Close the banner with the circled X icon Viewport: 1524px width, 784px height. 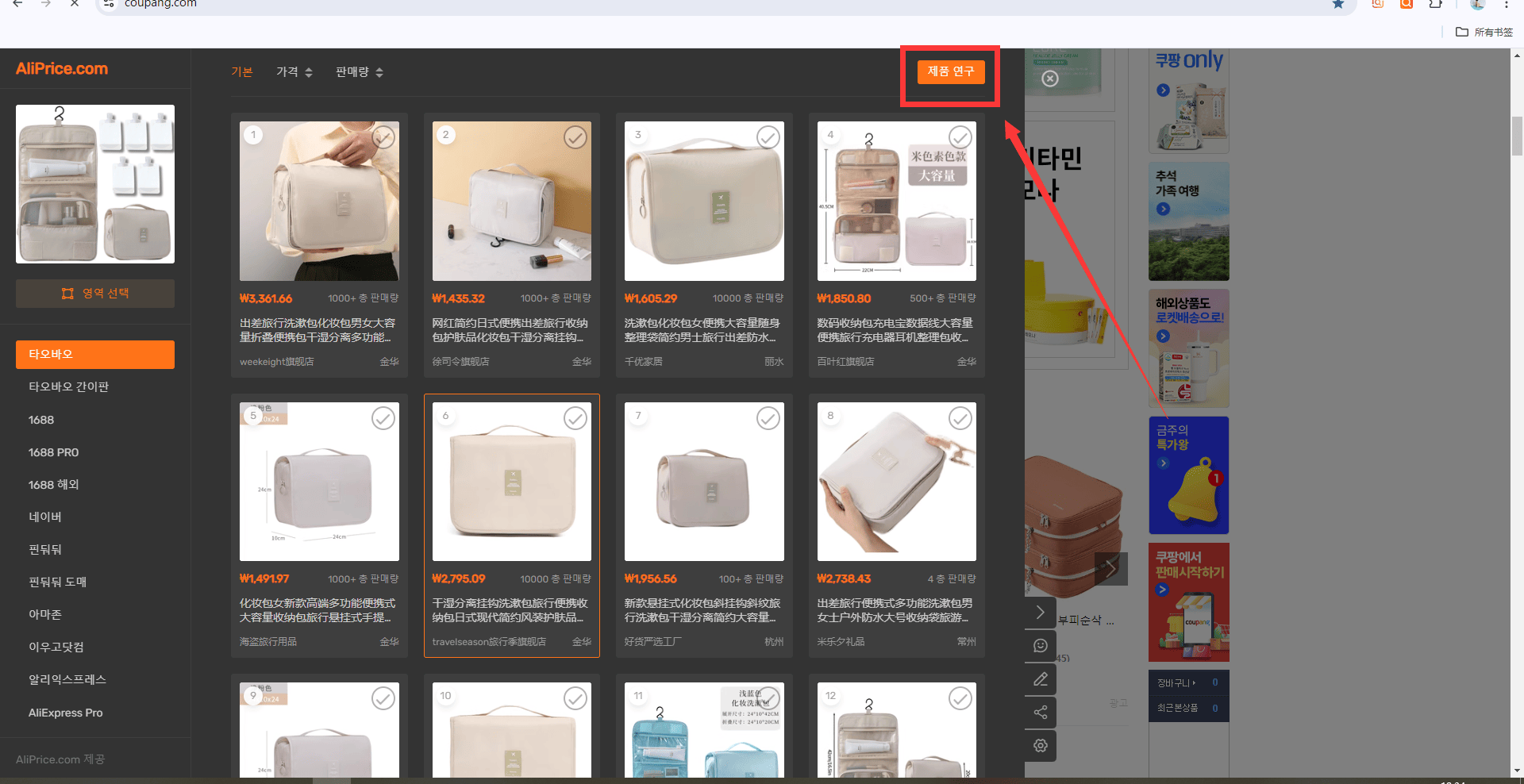[1050, 79]
